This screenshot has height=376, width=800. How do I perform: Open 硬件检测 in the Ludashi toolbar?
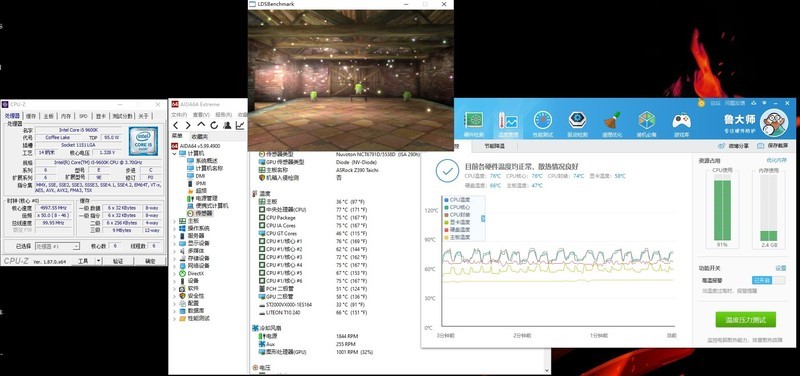(473, 124)
